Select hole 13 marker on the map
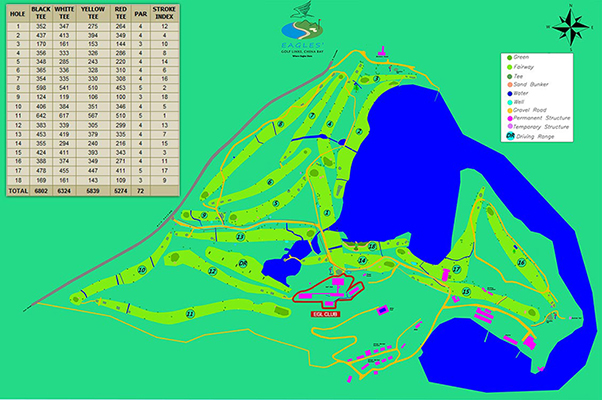This screenshot has width=602, height=400. [241, 236]
